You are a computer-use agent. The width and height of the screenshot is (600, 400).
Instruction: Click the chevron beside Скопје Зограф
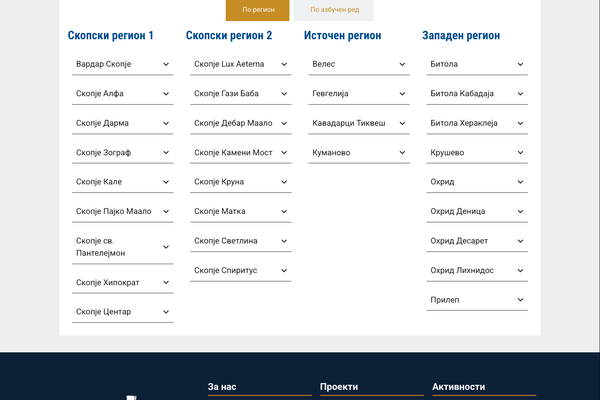coord(165,152)
